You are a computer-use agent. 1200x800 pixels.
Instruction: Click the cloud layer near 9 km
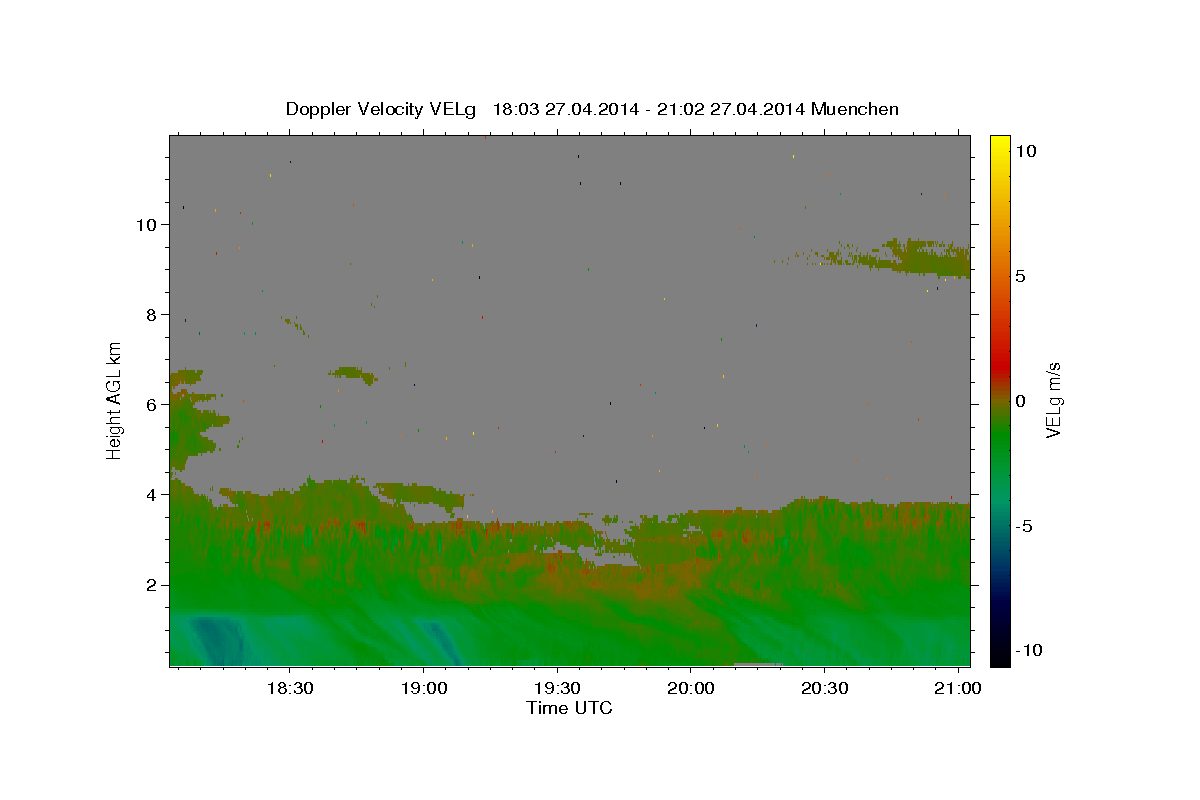[x=925, y=258]
